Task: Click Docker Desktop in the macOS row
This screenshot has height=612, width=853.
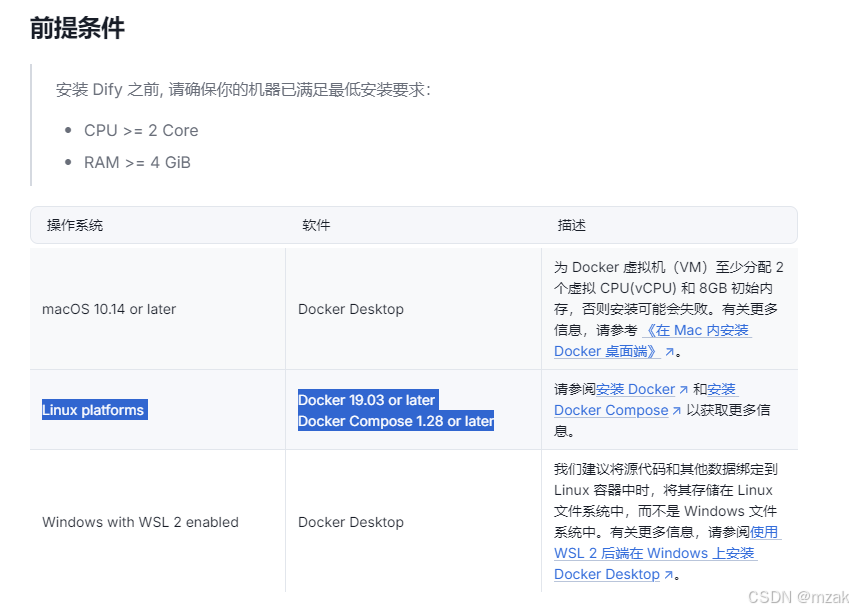Action: point(351,309)
